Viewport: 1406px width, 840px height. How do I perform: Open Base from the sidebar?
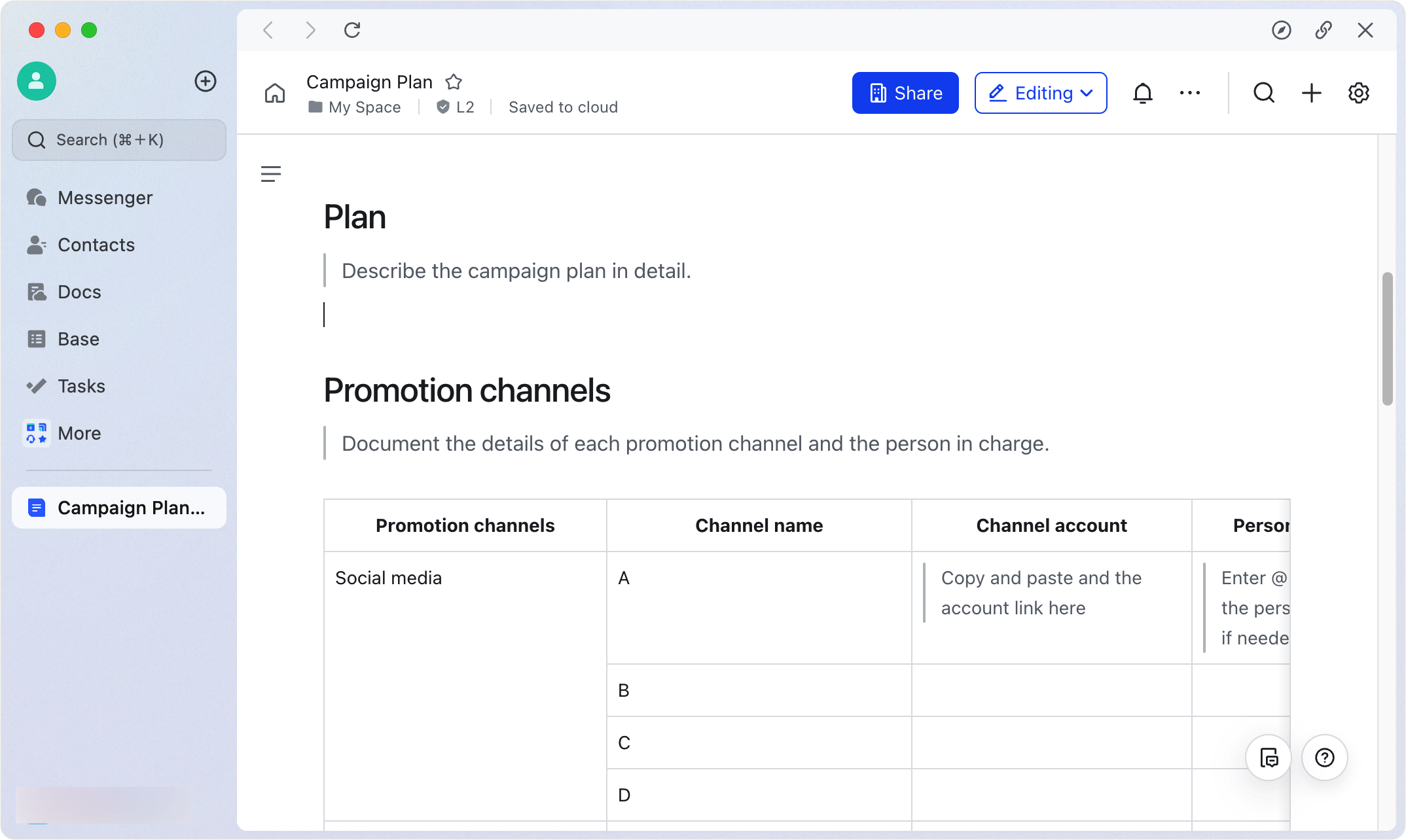pyautogui.click(x=78, y=338)
